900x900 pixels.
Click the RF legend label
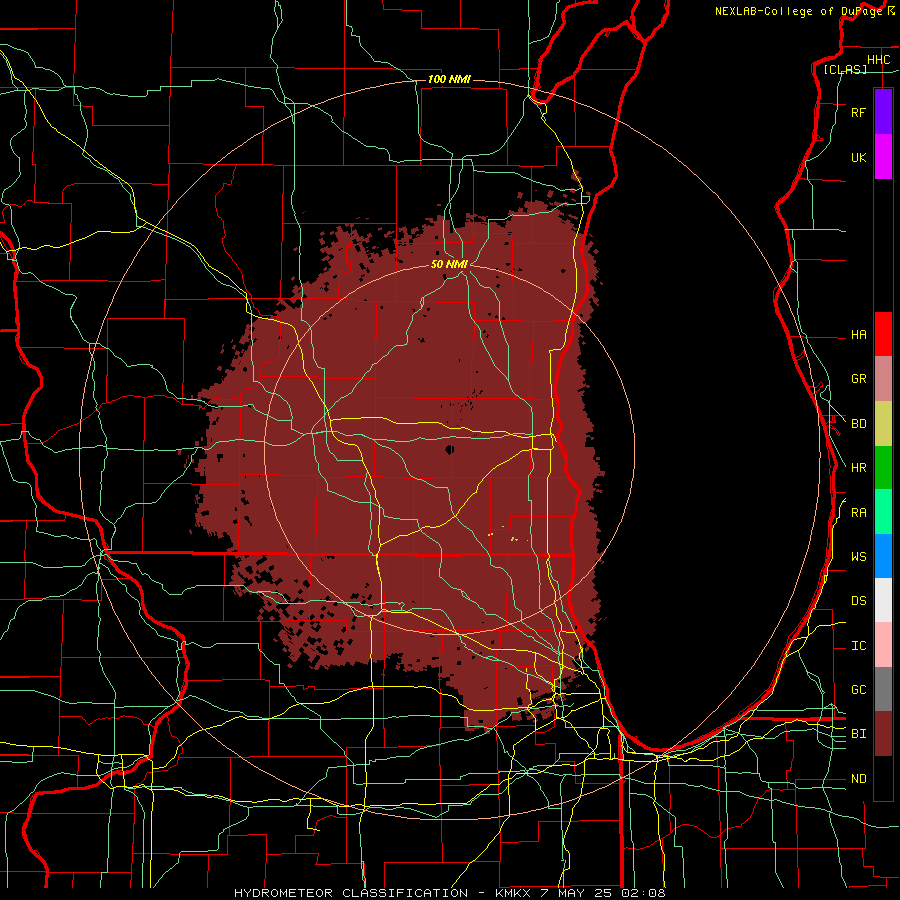coord(858,112)
